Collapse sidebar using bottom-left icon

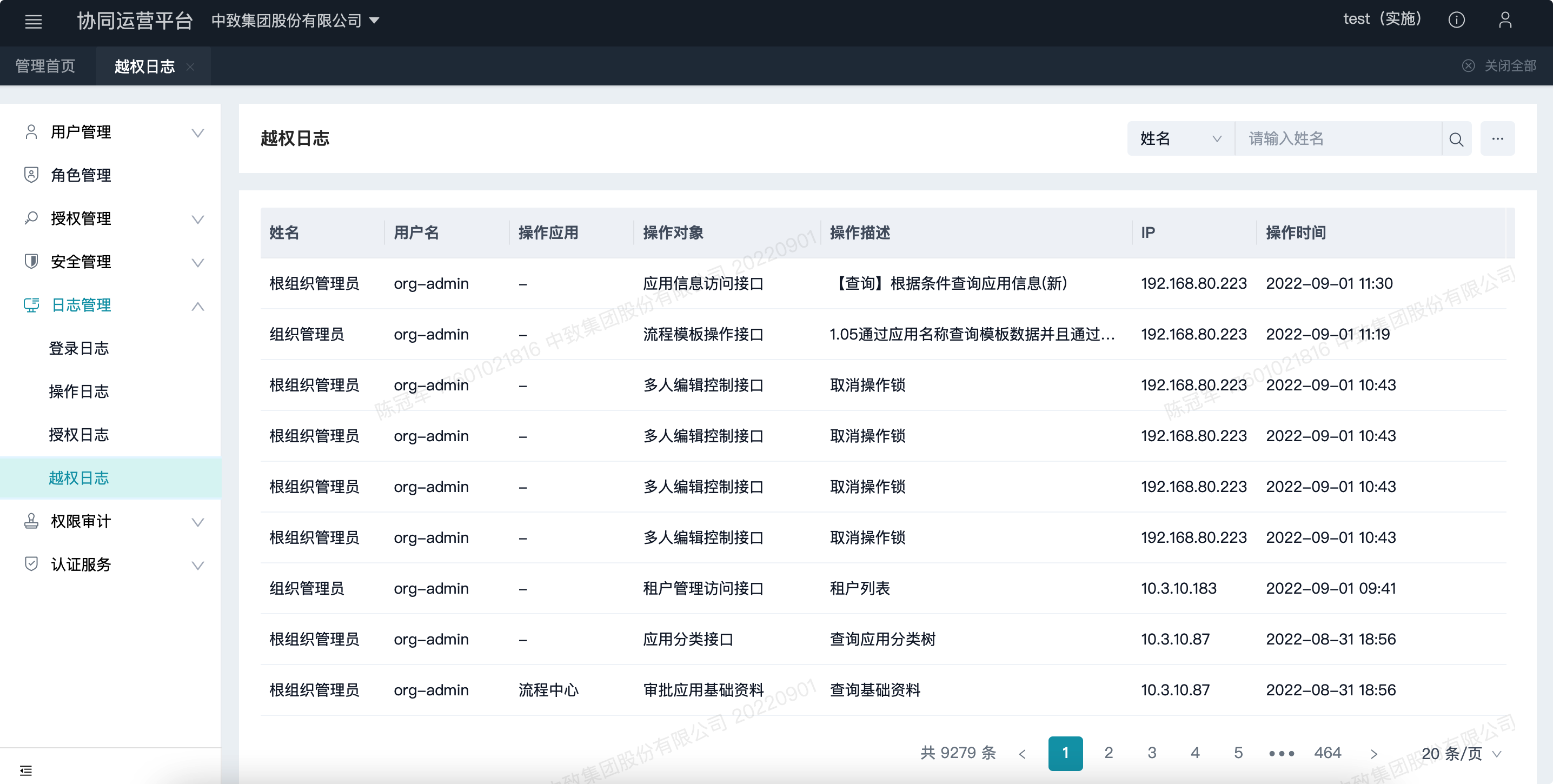pos(26,770)
